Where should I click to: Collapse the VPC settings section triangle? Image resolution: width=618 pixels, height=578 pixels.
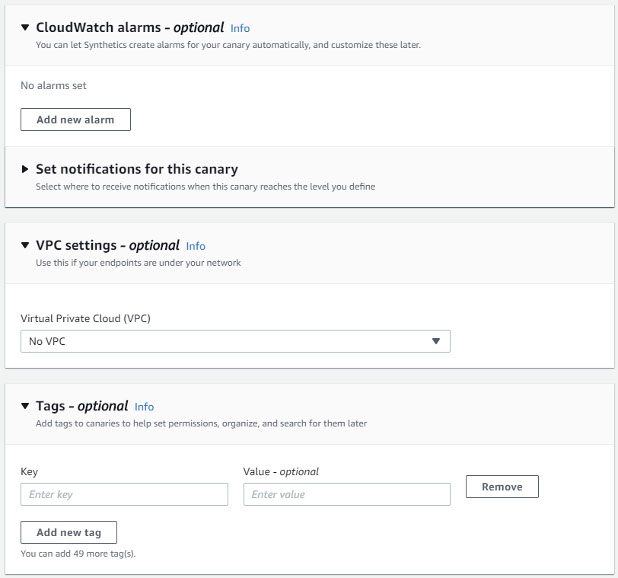coord(25,245)
